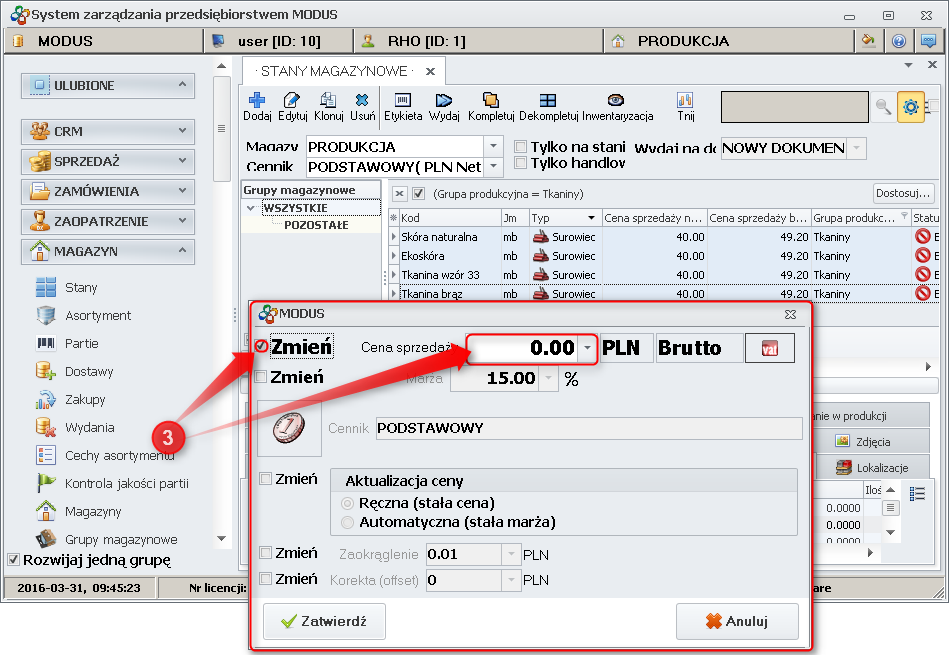Switch to the STANY MAGAZYNOWE tab
This screenshot has height=655, width=949.
333,71
